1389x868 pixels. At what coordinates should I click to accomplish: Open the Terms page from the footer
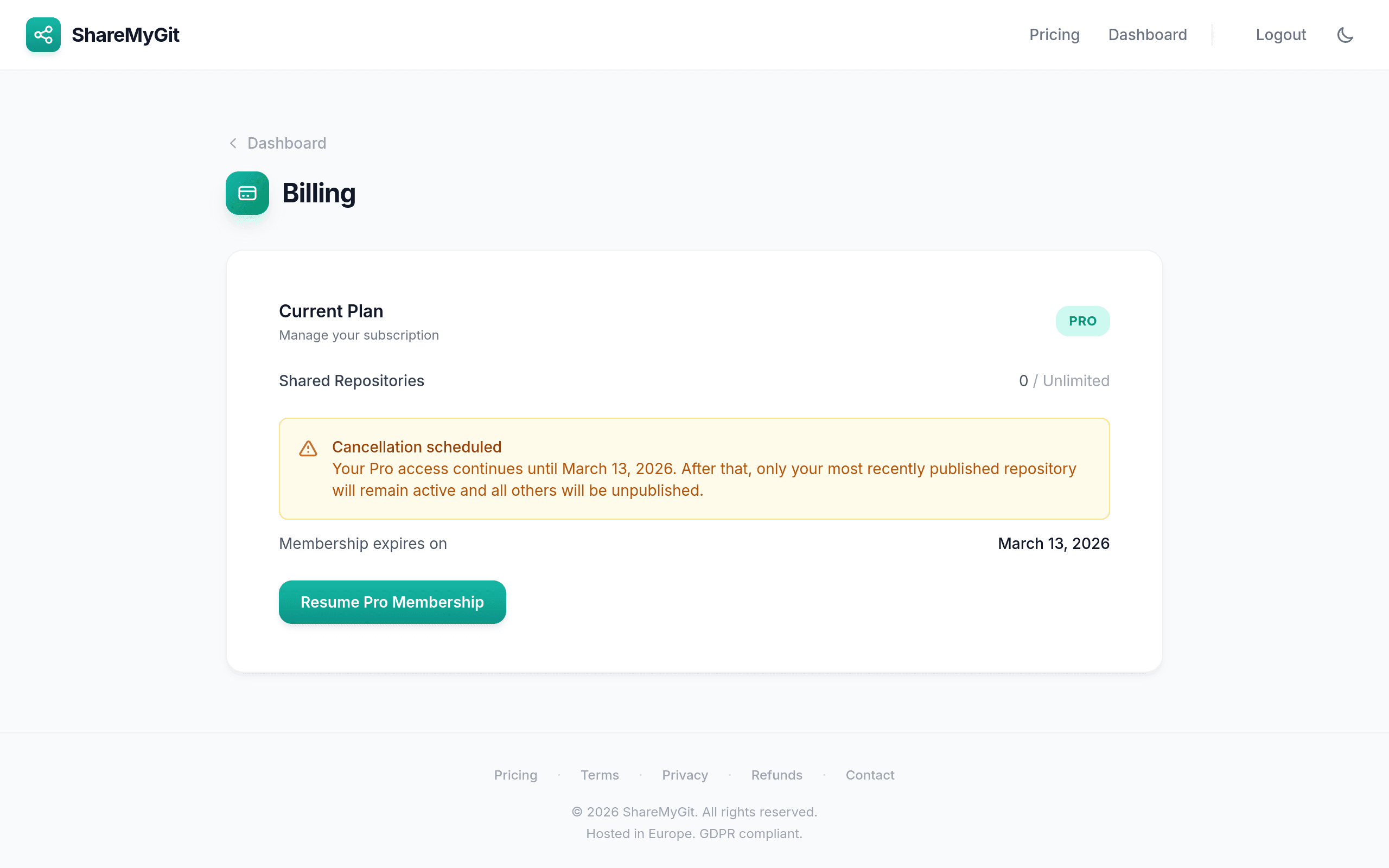599,775
